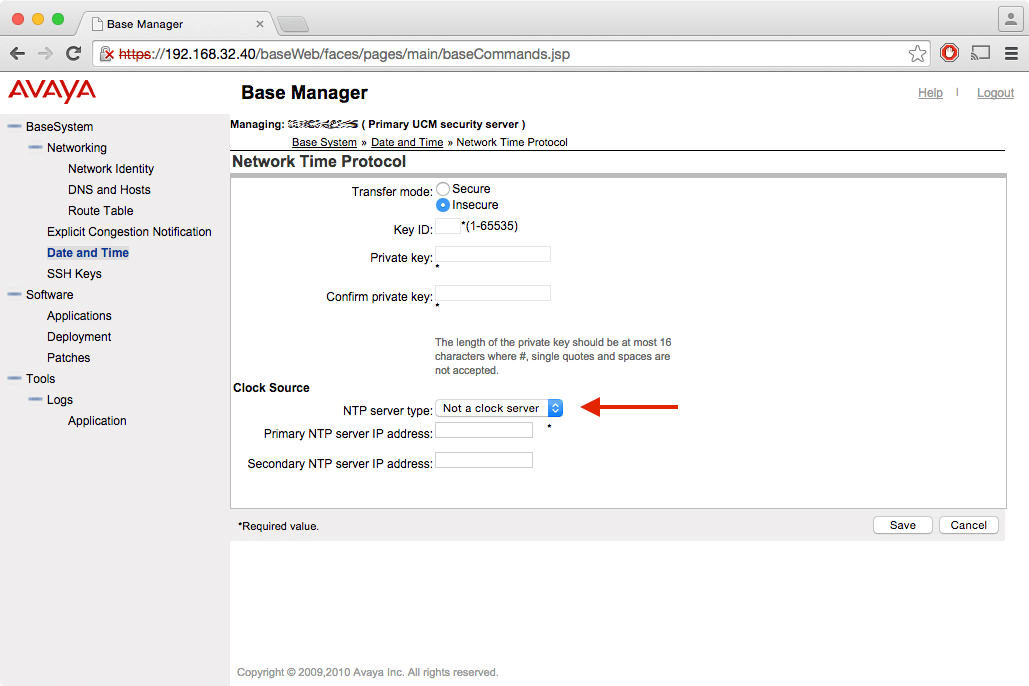Image resolution: width=1029 pixels, height=686 pixels.
Task: Click the browser back arrow
Action: [18, 54]
